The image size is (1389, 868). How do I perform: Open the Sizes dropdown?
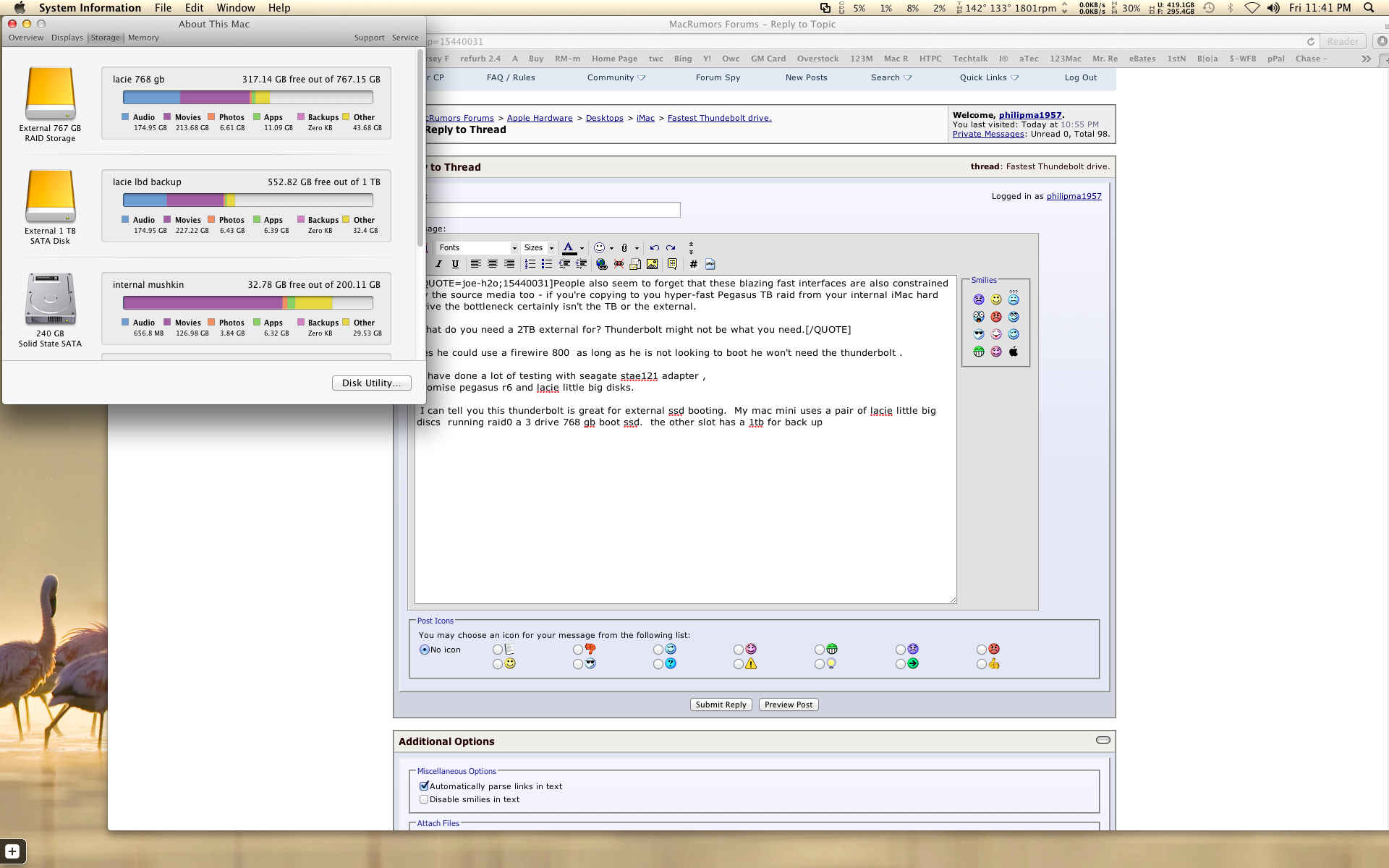point(538,247)
